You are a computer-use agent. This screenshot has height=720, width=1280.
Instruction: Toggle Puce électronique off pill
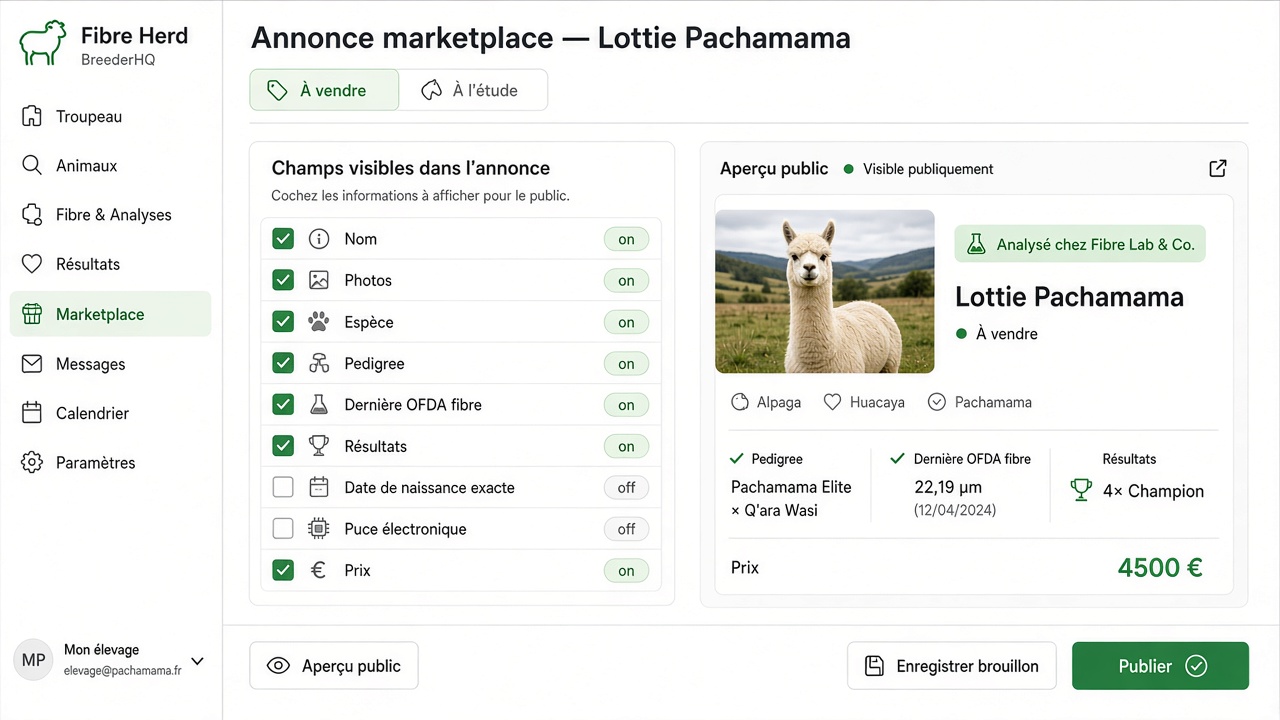point(626,529)
